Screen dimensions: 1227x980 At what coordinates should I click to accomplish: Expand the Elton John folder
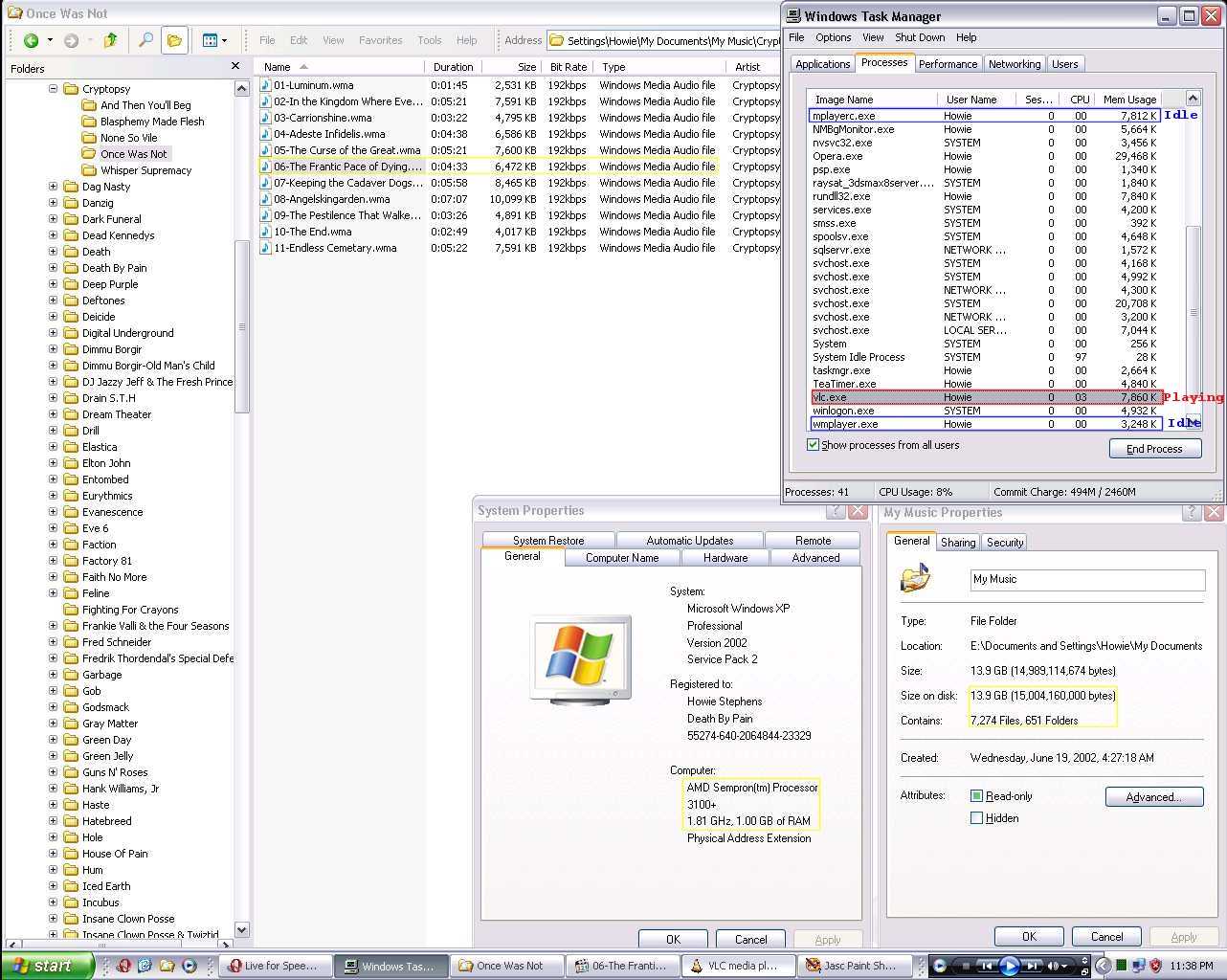click(54, 463)
